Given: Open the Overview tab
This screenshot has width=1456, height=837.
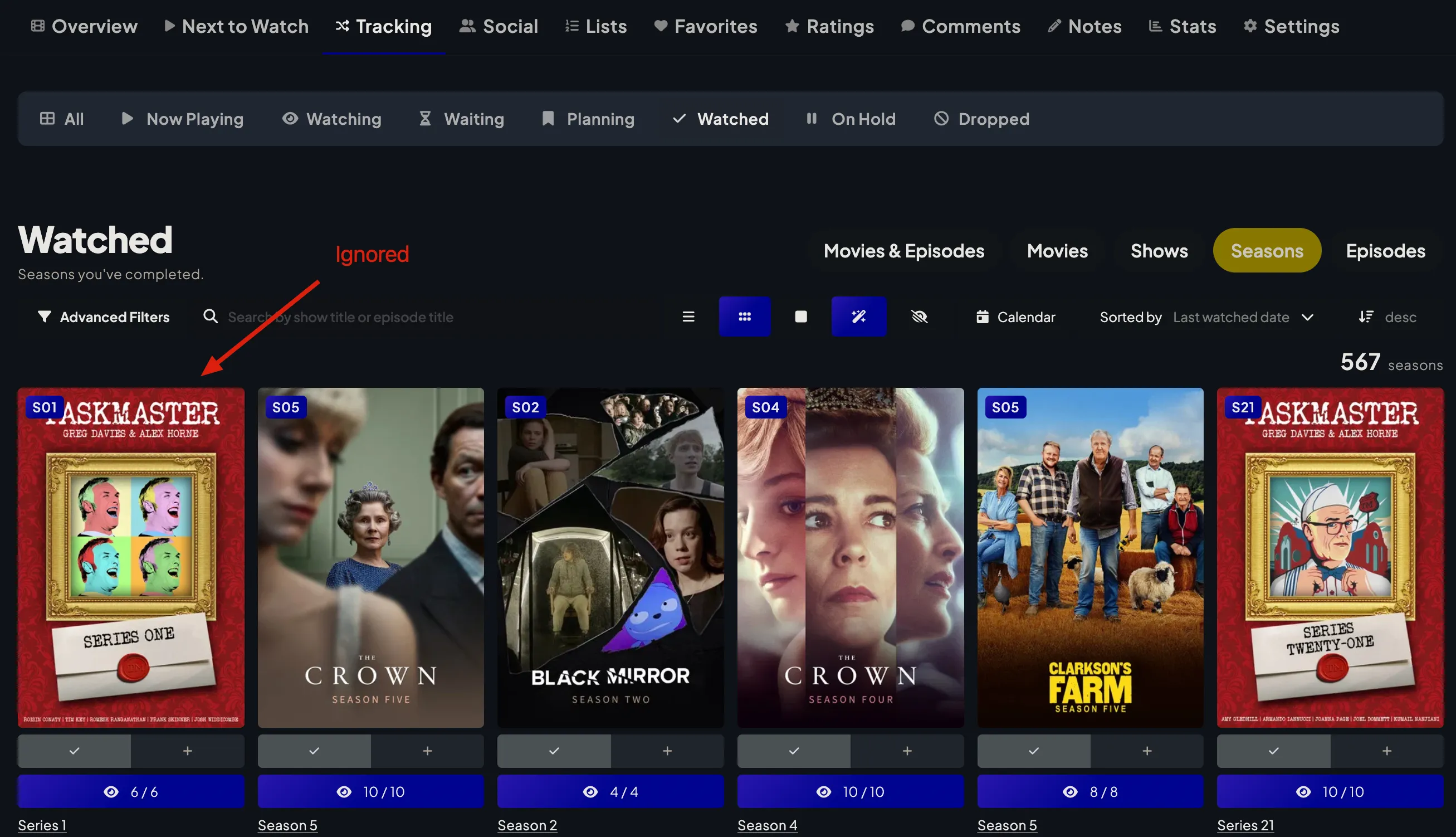Looking at the screenshot, I should 85,26.
